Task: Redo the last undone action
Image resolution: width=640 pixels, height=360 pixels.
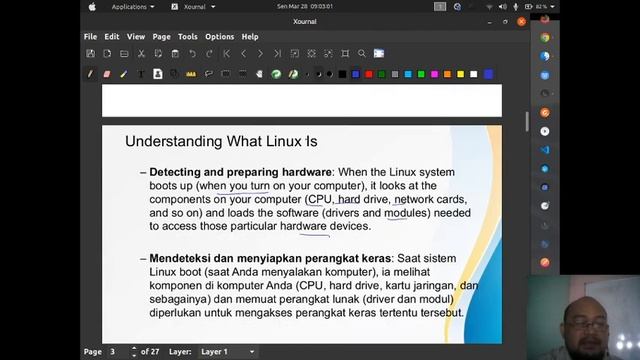Action: tap(209, 53)
